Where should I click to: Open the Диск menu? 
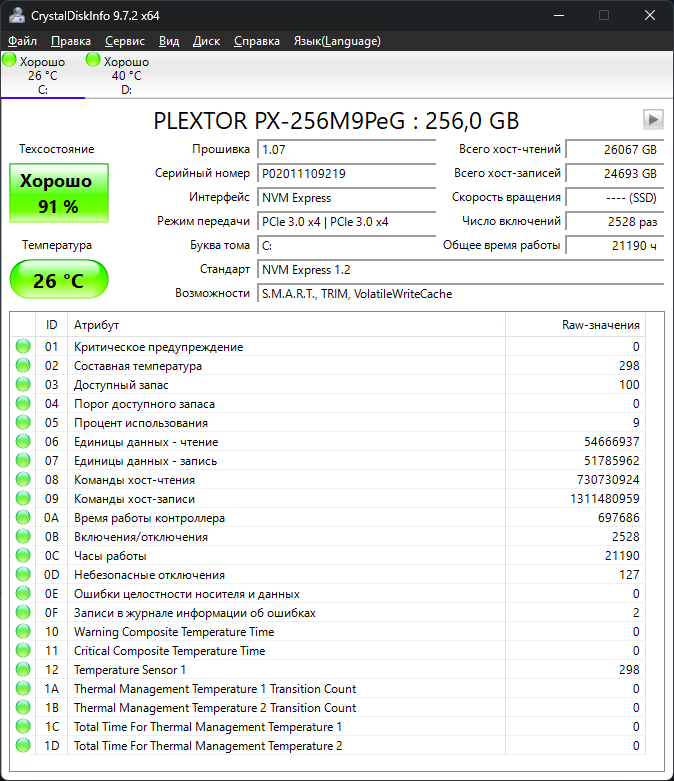[x=206, y=41]
